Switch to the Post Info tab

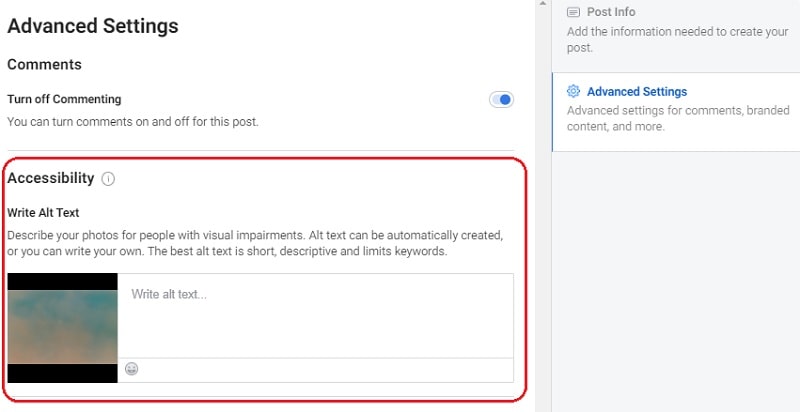(610, 12)
